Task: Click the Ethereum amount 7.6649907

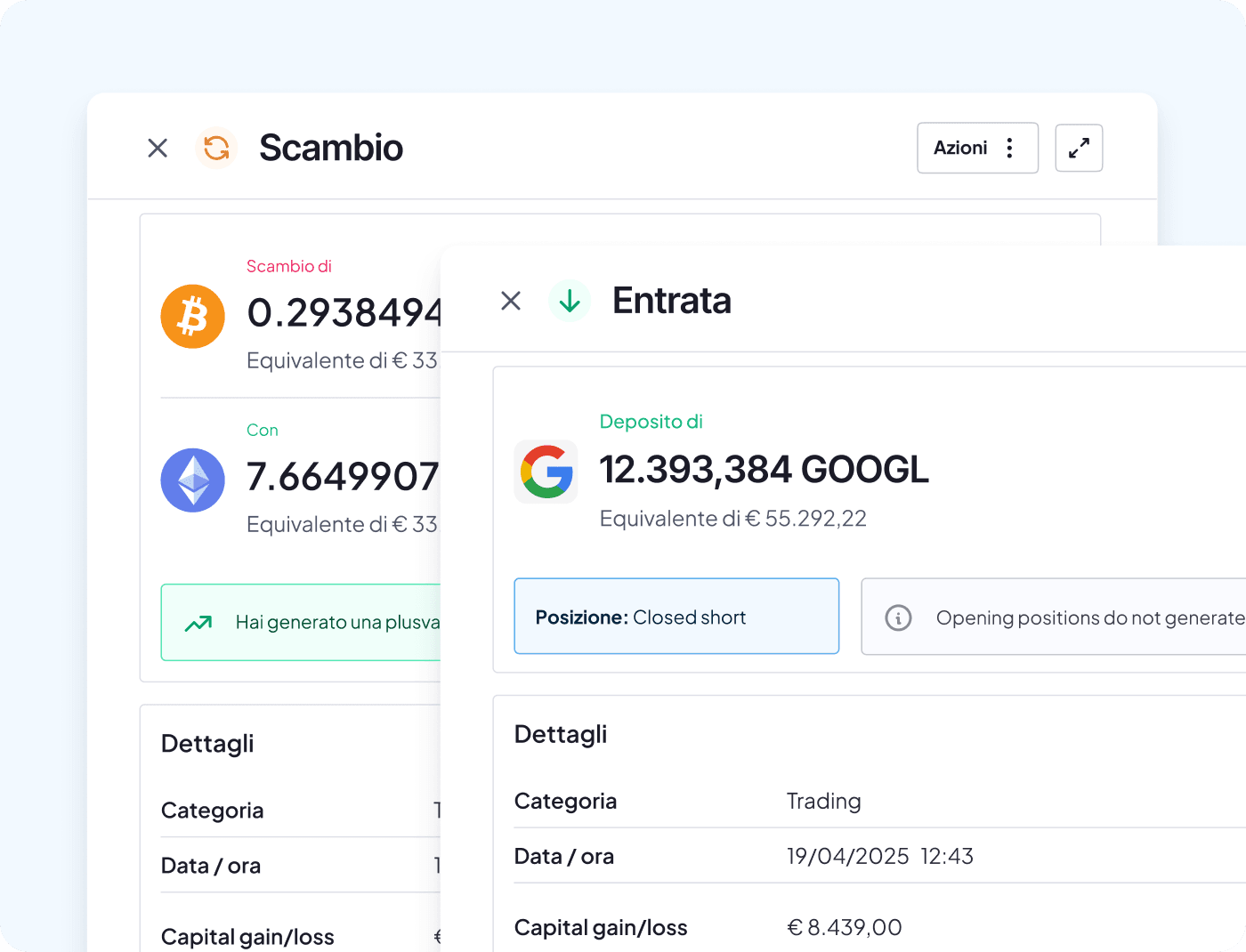Action: coord(344,476)
